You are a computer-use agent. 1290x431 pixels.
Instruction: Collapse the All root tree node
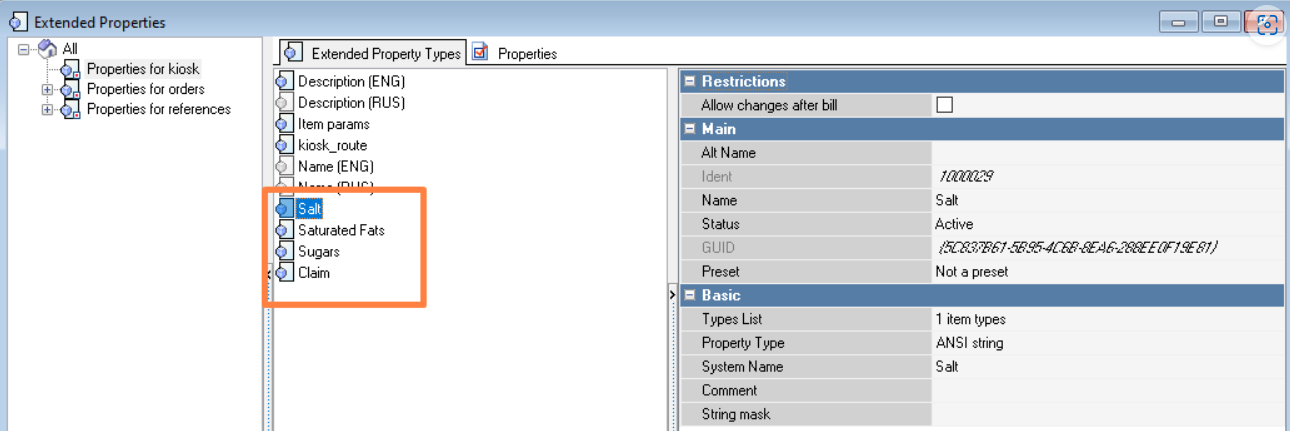24,48
